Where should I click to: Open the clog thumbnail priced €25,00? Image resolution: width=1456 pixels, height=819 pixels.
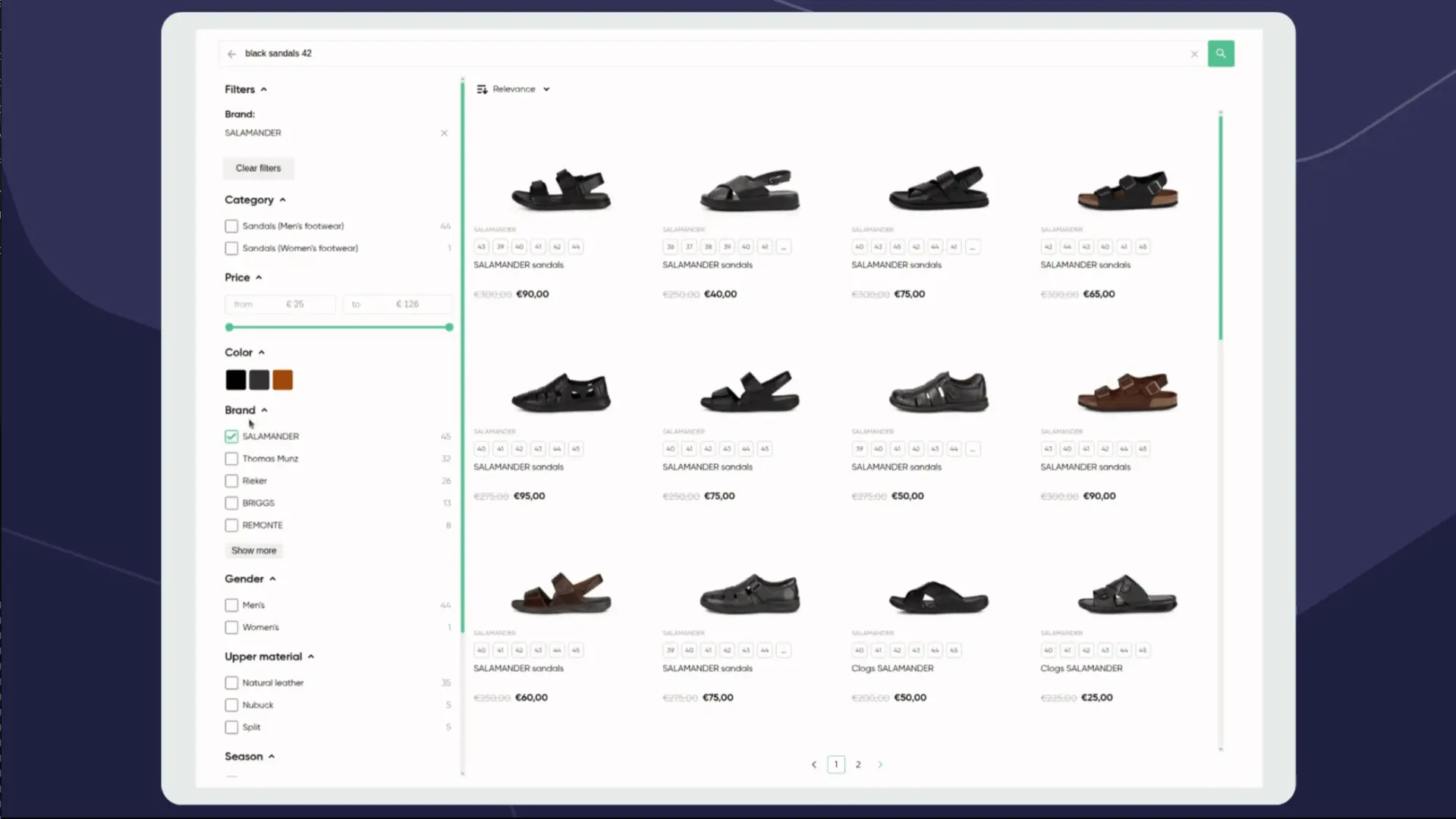click(1127, 593)
